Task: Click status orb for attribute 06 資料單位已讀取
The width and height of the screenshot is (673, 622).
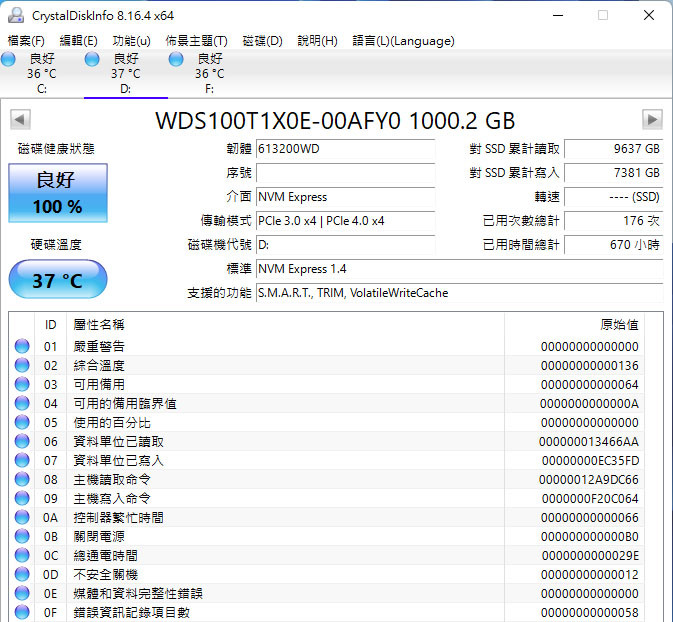Action: [x=22, y=441]
